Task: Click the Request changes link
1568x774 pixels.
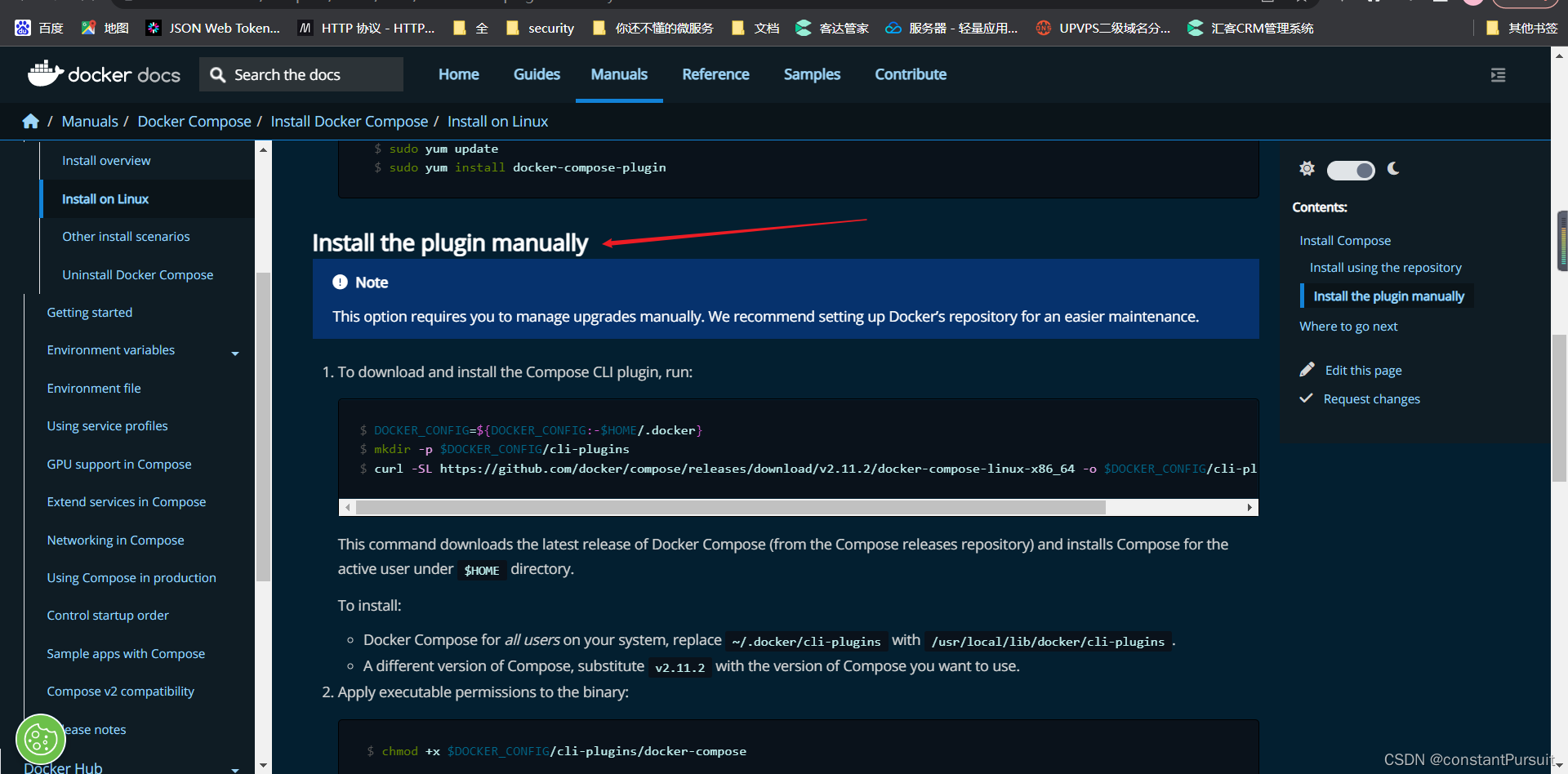Action: click(x=1371, y=399)
